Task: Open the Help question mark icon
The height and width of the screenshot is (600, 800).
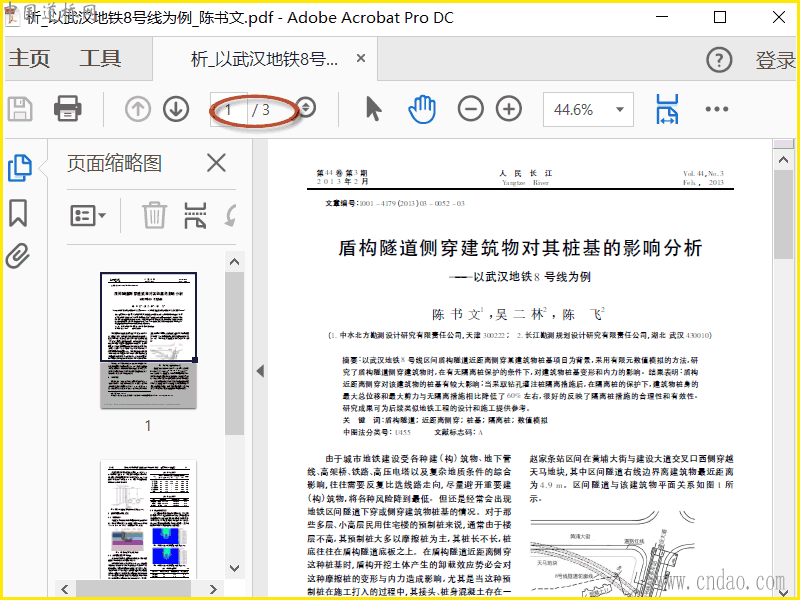Action: pos(719,60)
